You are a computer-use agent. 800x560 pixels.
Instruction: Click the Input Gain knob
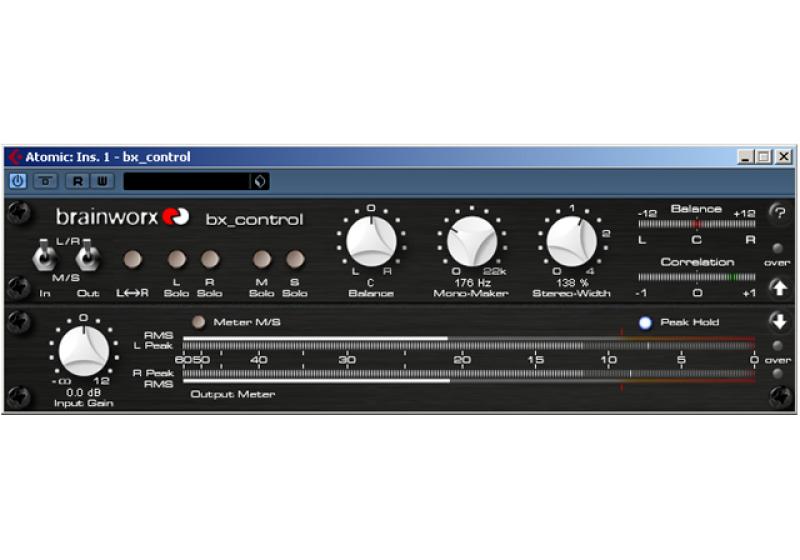(x=84, y=351)
